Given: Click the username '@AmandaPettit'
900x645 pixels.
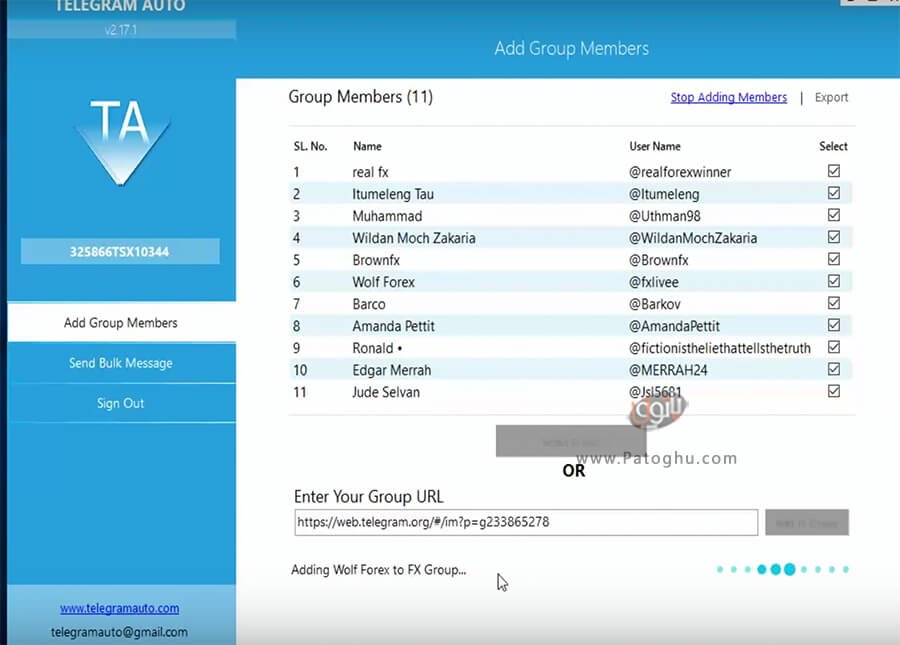Looking at the screenshot, I should tap(674, 327).
